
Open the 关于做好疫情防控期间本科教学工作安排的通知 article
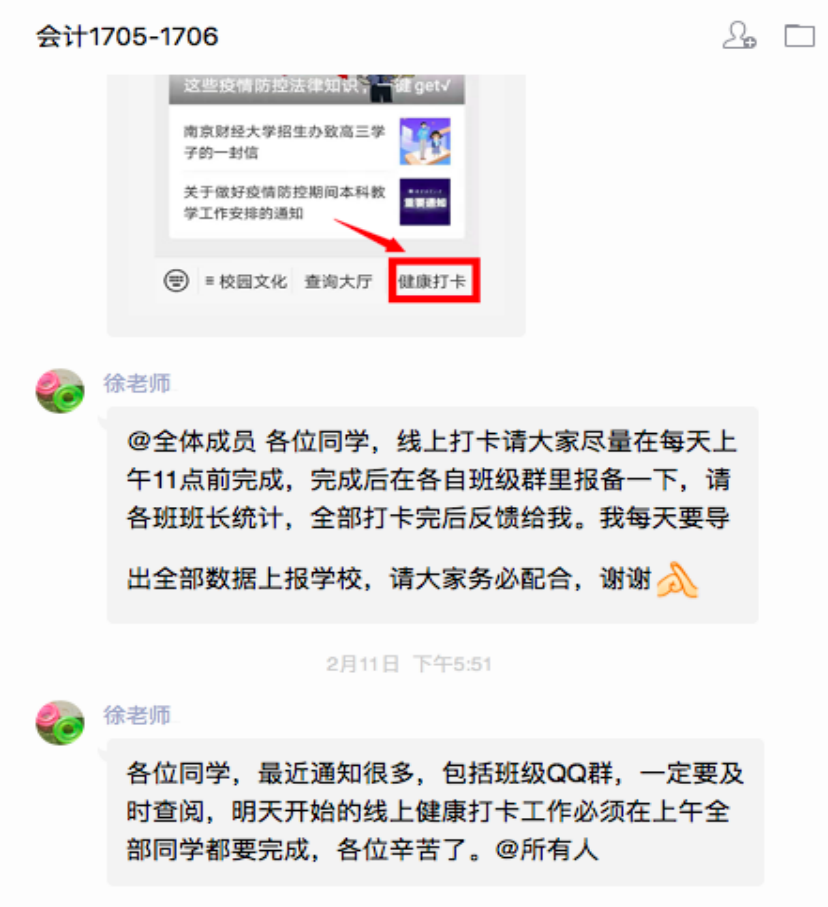coord(284,202)
